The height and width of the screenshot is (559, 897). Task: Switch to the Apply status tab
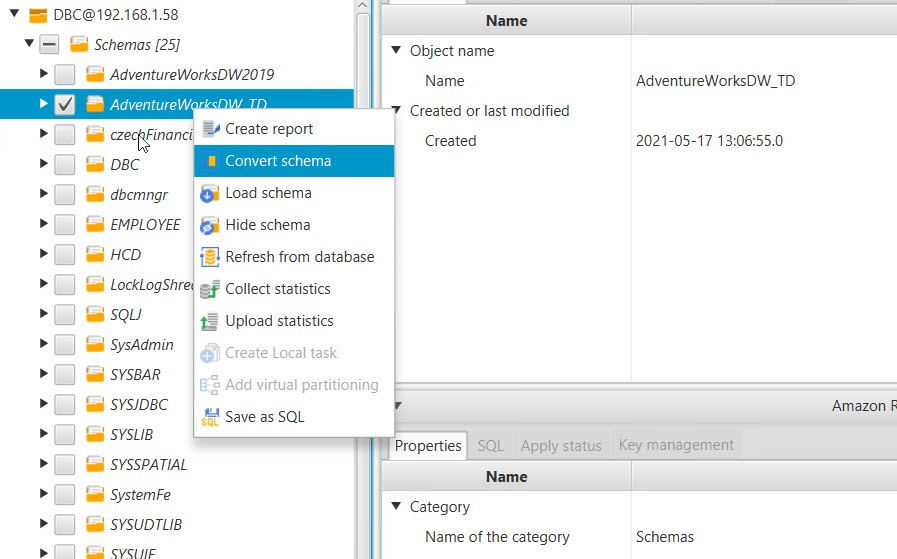[x=561, y=446]
